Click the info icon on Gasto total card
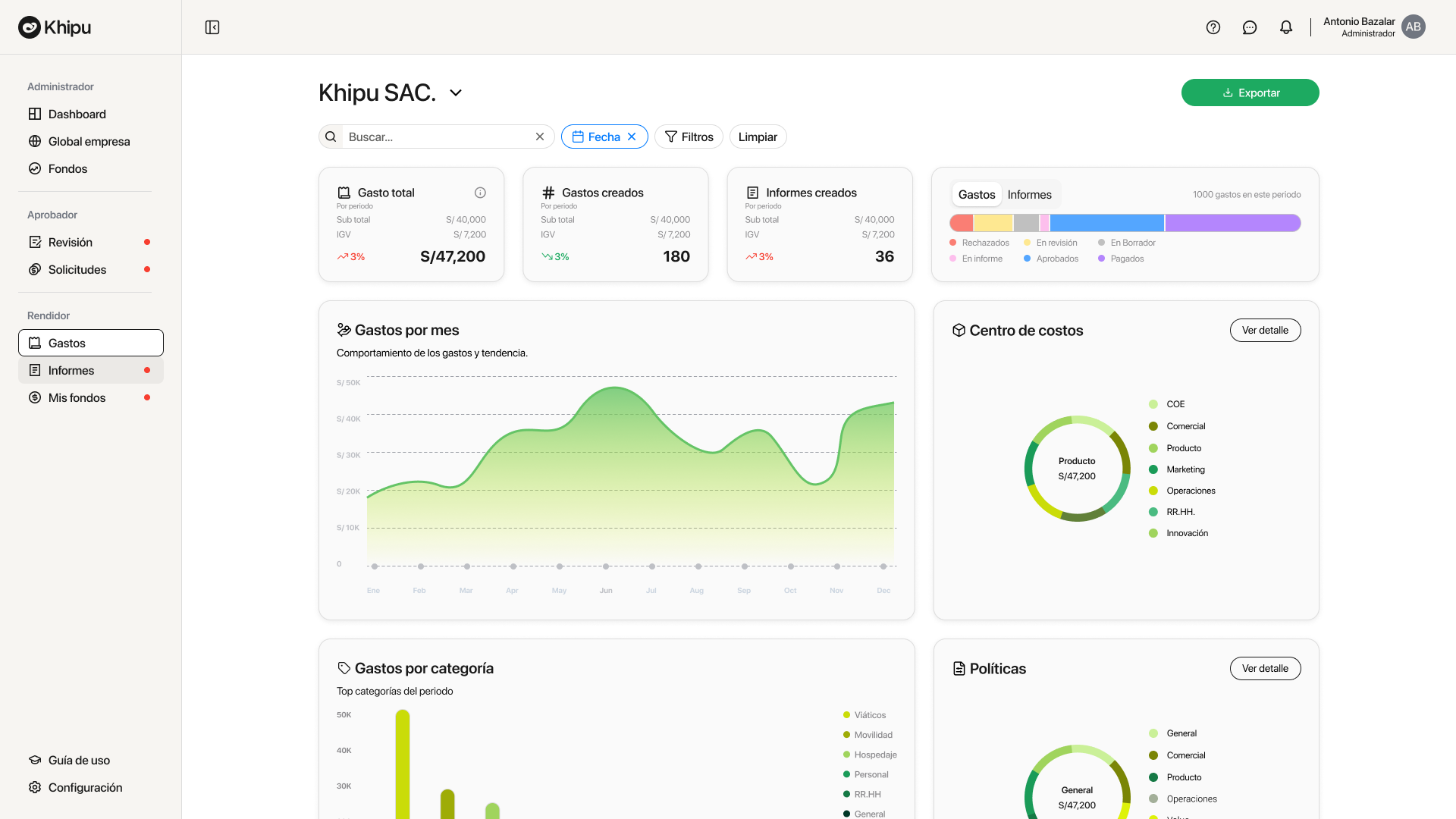 (480, 193)
